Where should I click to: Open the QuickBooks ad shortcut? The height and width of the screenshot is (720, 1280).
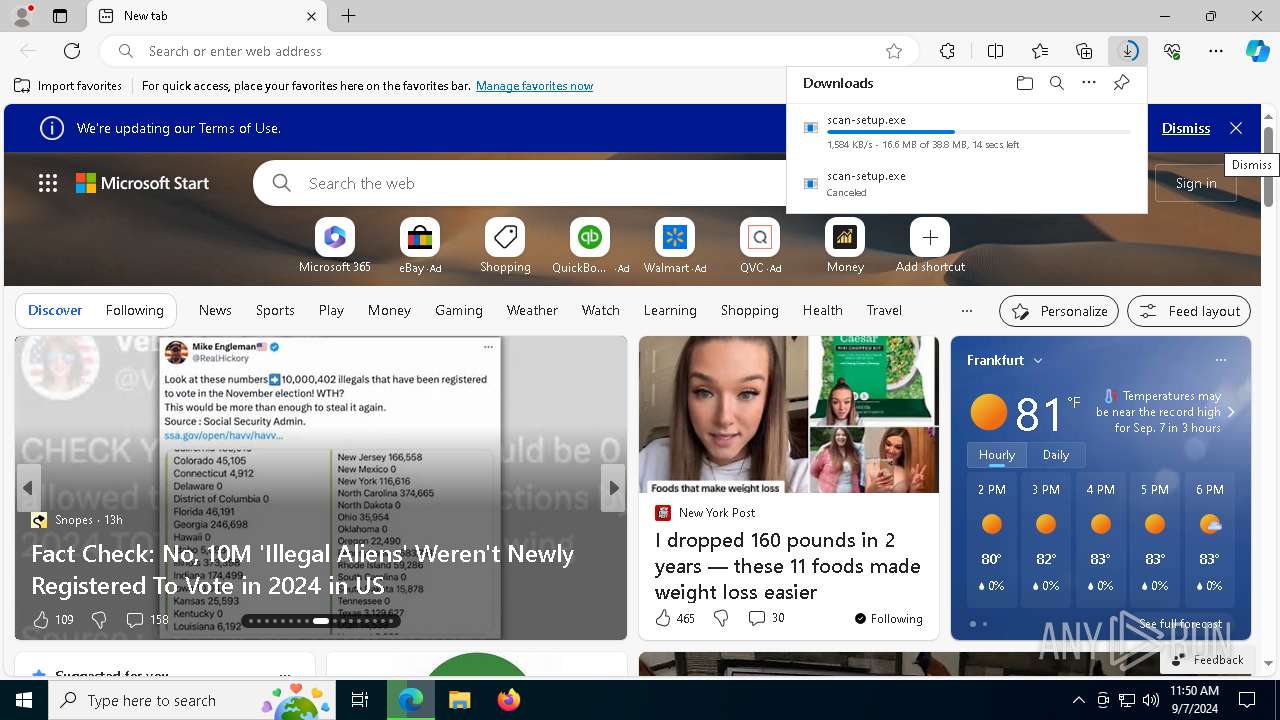[590, 246]
